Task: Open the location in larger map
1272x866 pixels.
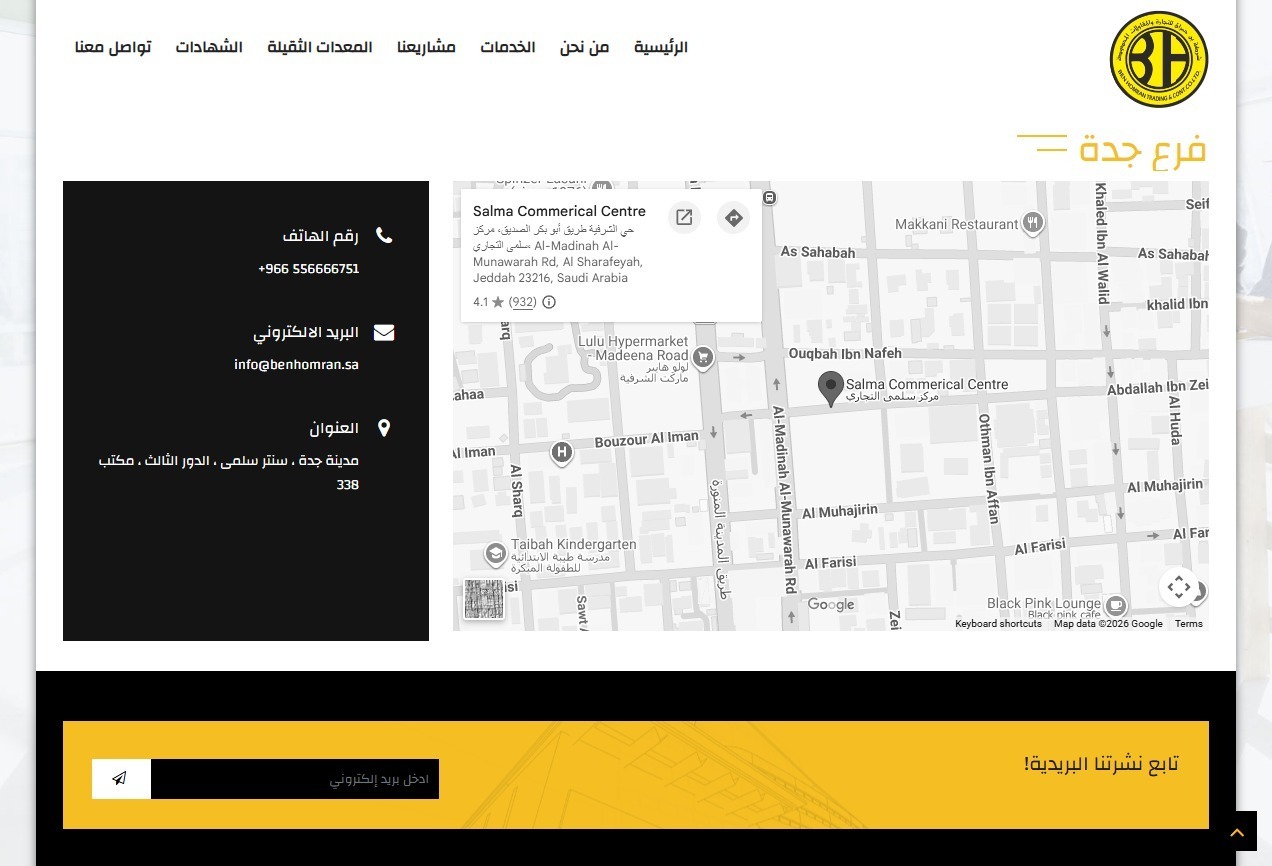Action: click(684, 218)
